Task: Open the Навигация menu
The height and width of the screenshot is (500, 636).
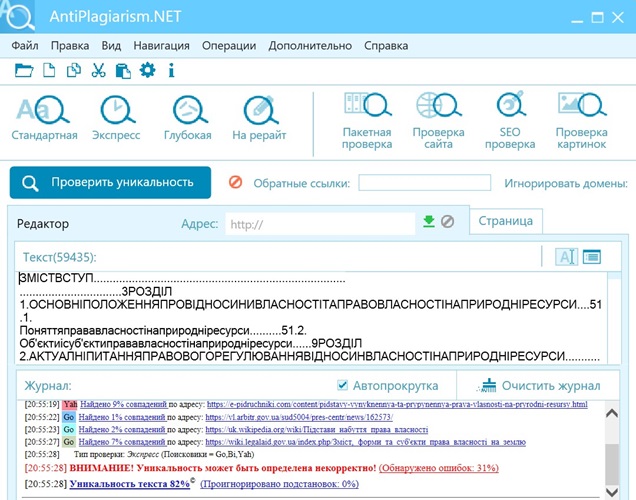Action: (x=161, y=45)
